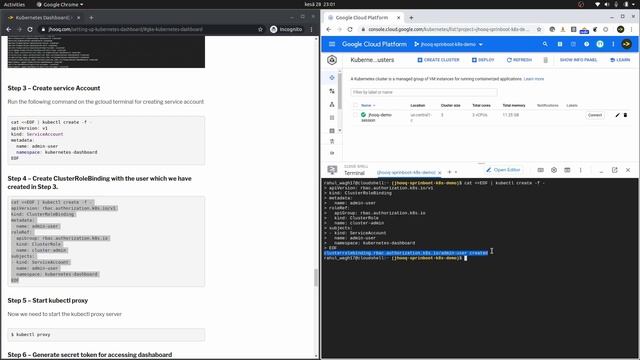
Task: Open the three-dot settings menu in Cloud header
Action: point(613,44)
